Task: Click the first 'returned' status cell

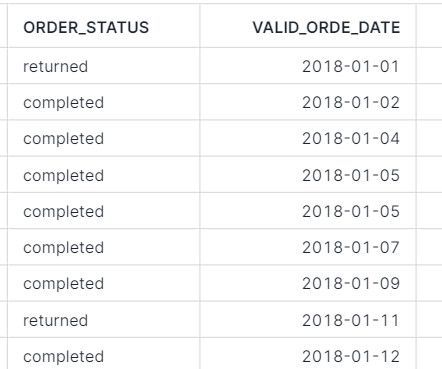Action: (104, 66)
